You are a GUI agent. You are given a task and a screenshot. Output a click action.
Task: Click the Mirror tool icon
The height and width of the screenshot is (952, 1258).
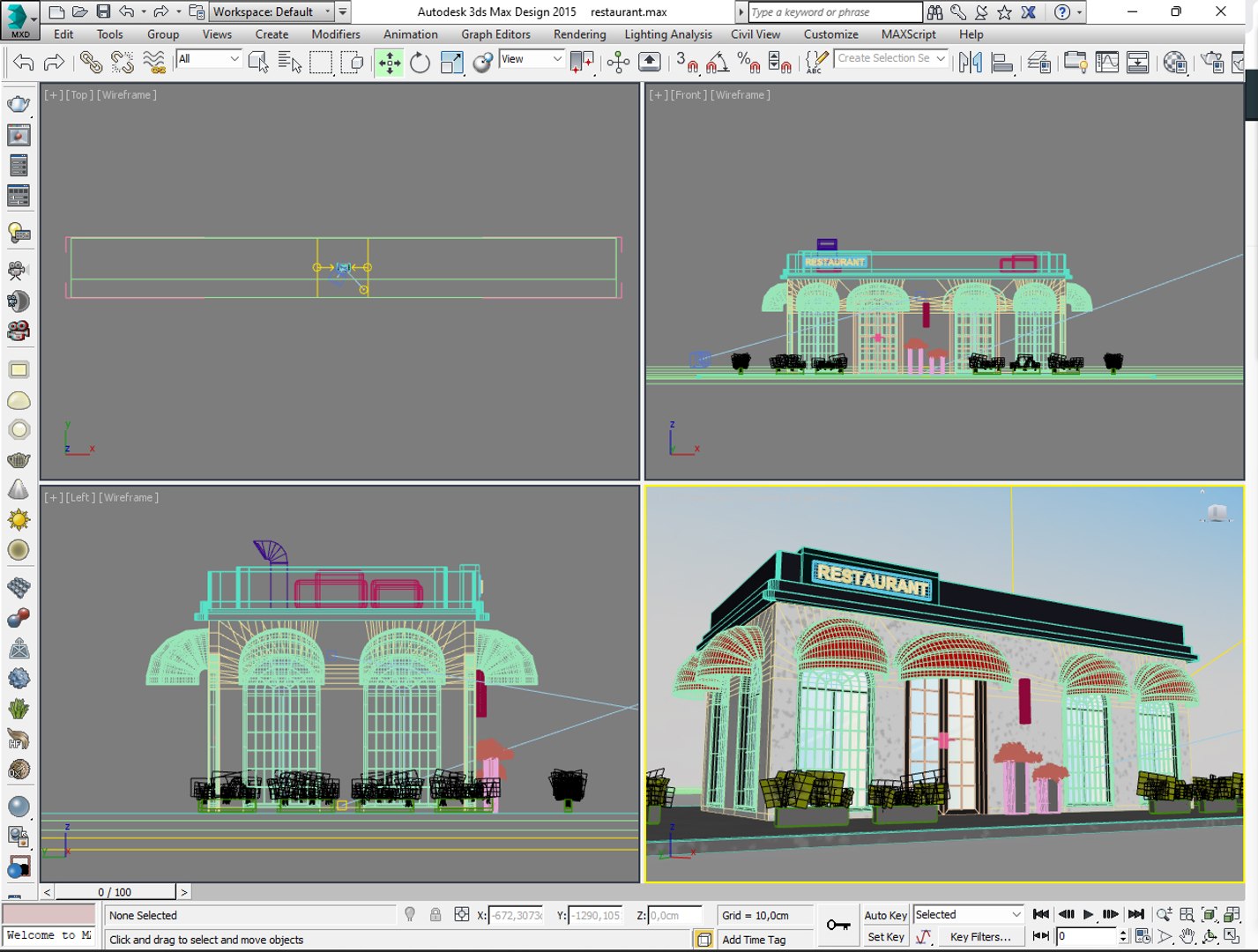971,62
